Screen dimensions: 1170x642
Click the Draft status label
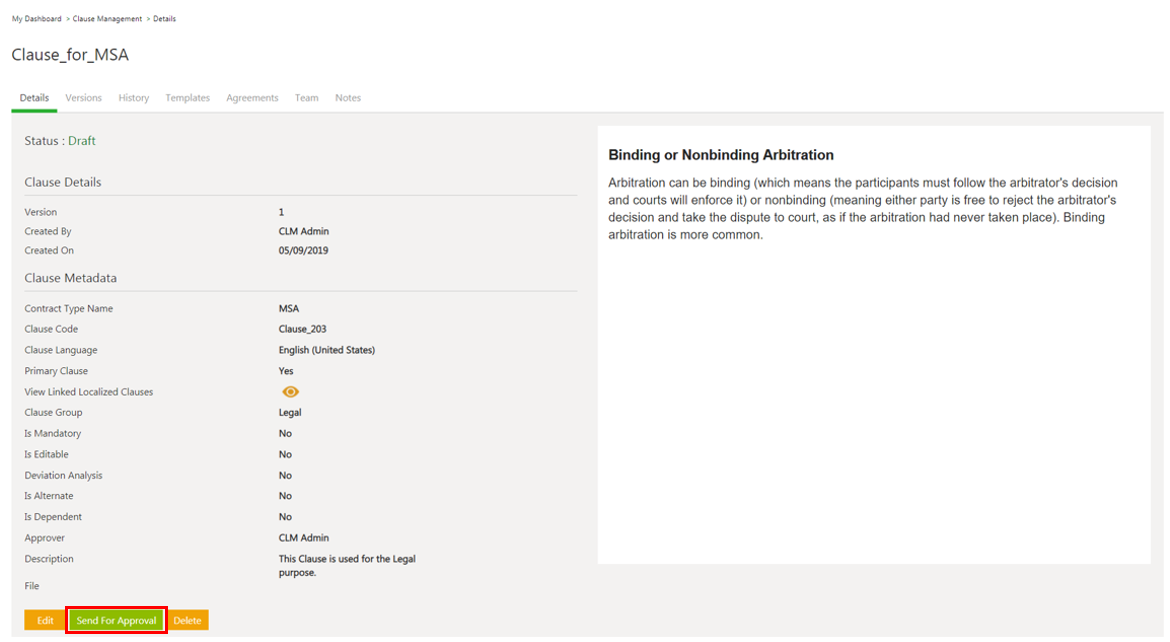click(x=82, y=141)
